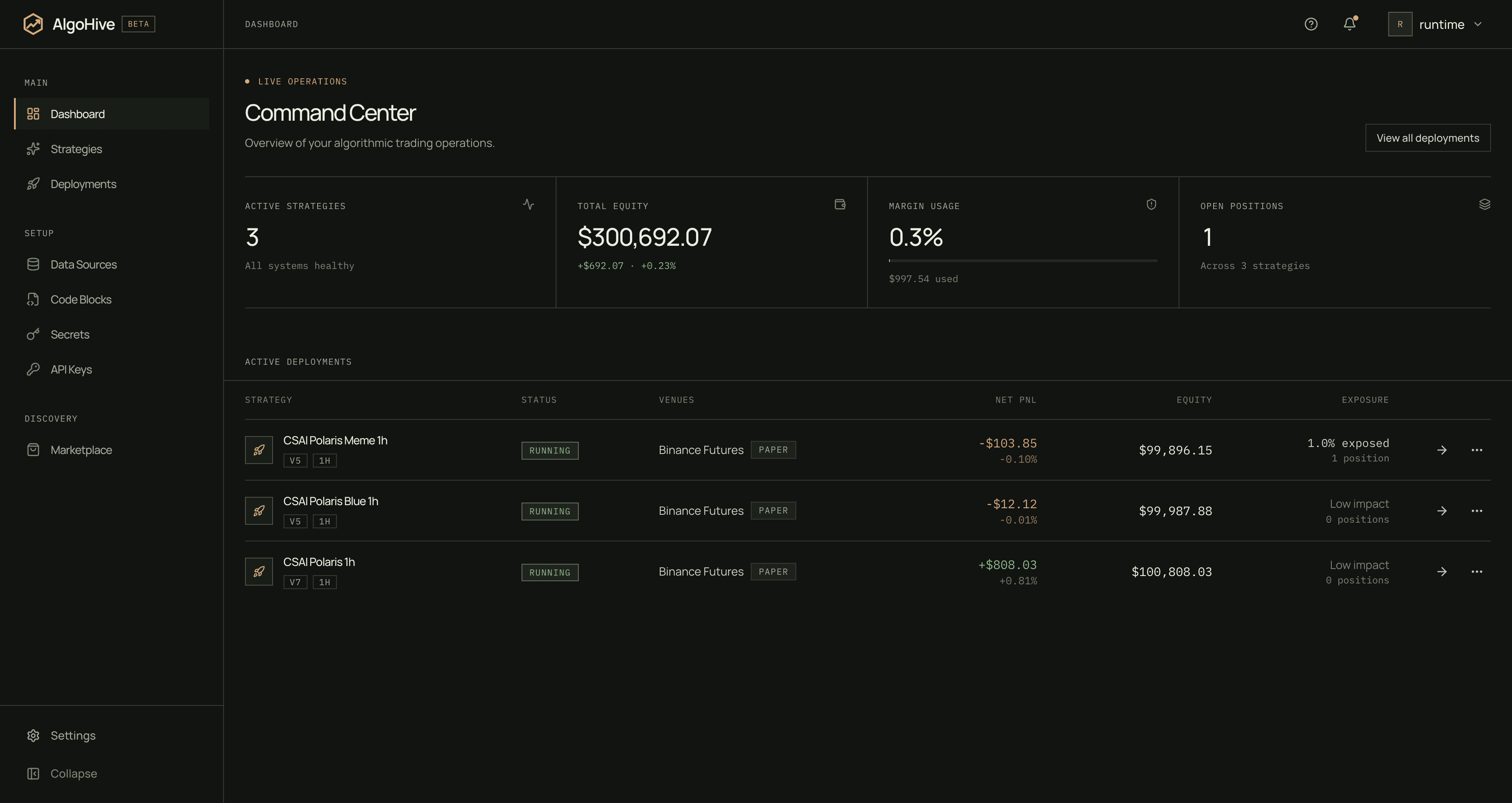The height and width of the screenshot is (803, 1512).
Task: Open notifications bell icon
Action: [1349, 24]
